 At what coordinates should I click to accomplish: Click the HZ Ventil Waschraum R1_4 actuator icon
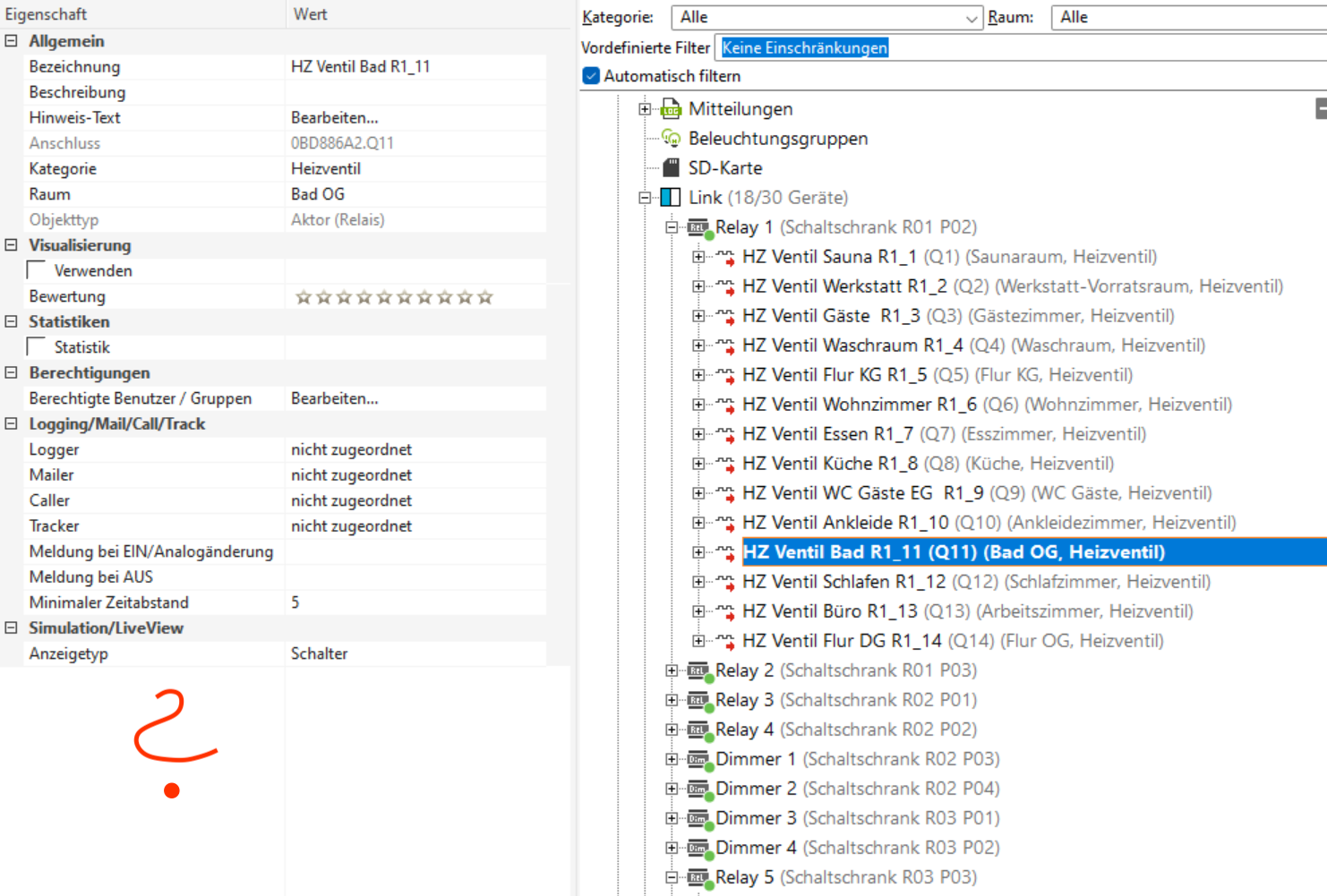click(725, 346)
